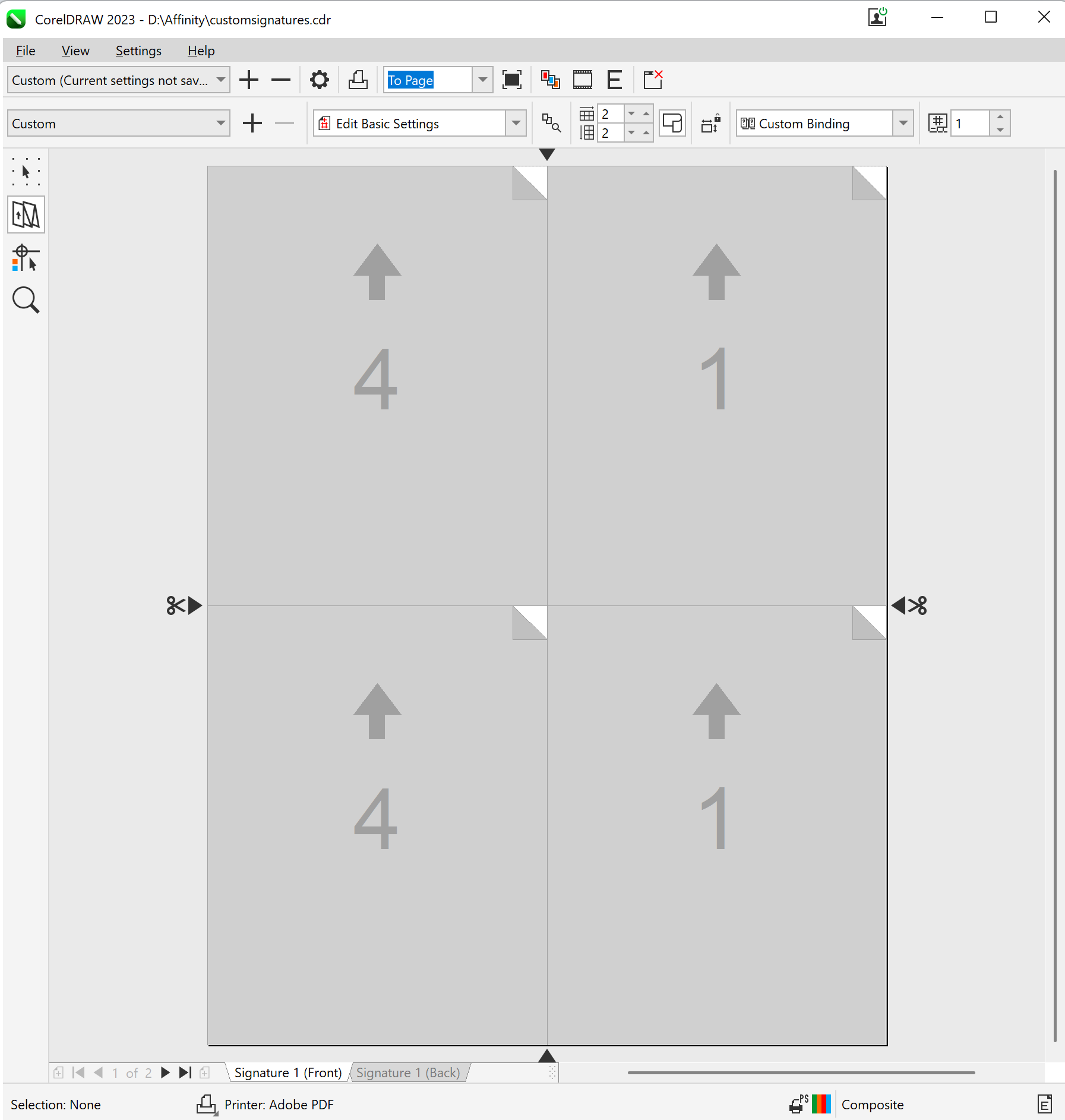Open the File menu
This screenshot has width=1065, height=1120.
[26, 51]
